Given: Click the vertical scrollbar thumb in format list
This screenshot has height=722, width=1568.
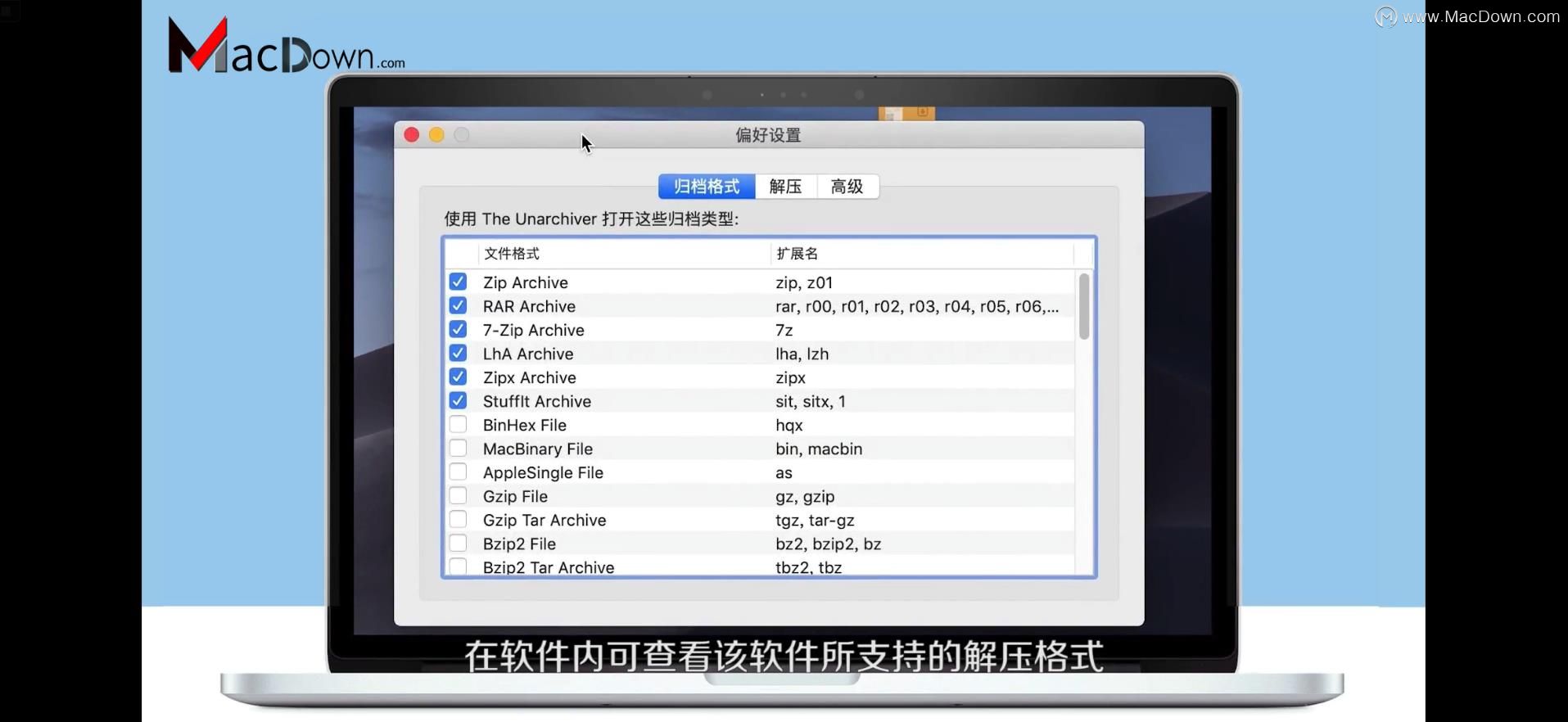Looking at the screenshot, I should click(1084, 306).
